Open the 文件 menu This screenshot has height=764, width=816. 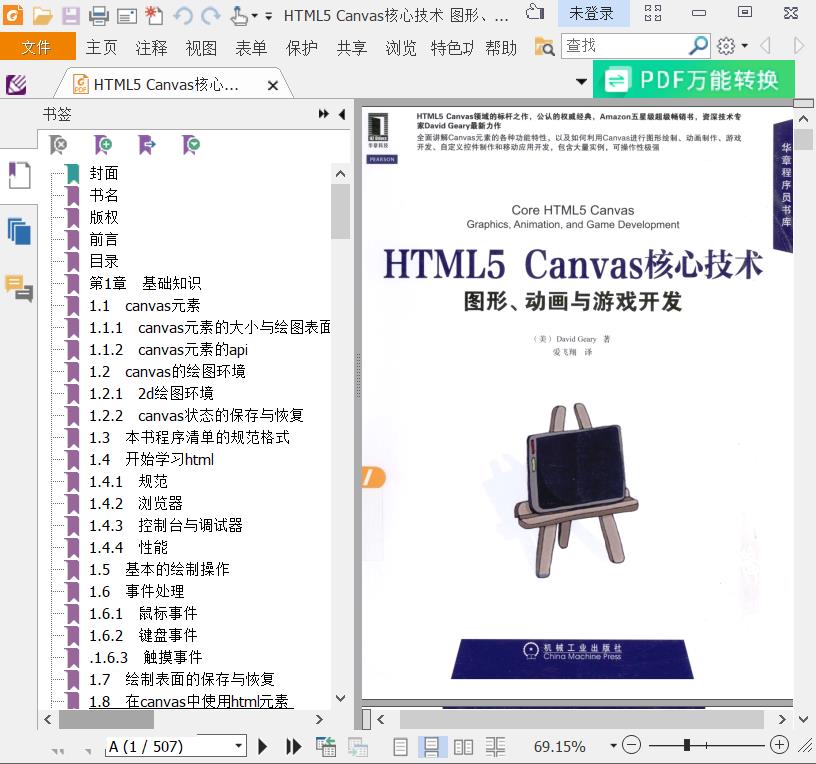pos(36,47)
